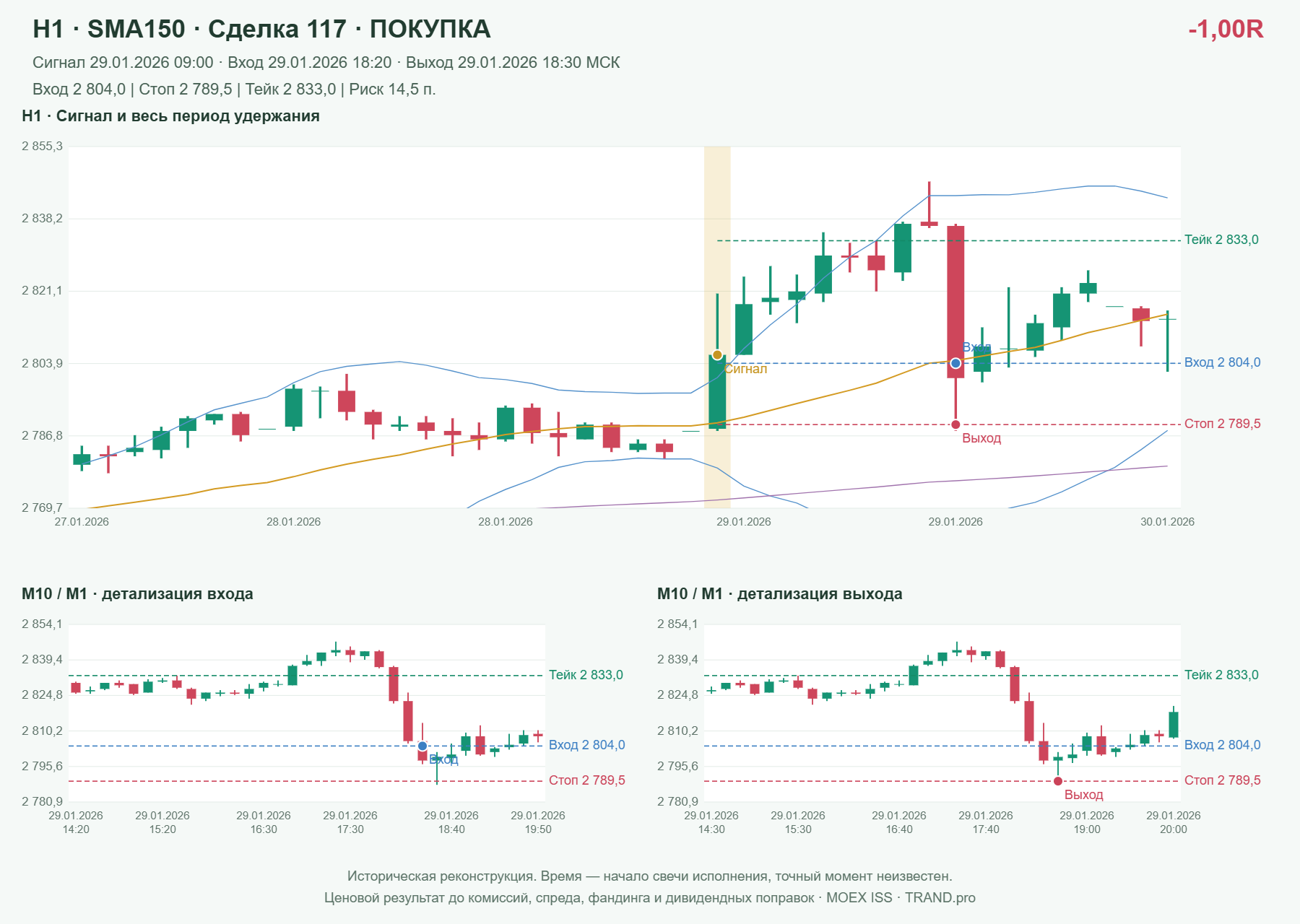Click the 'Выход' annotation in exit detail chart
The image size is (1300, 924).
1083,795
